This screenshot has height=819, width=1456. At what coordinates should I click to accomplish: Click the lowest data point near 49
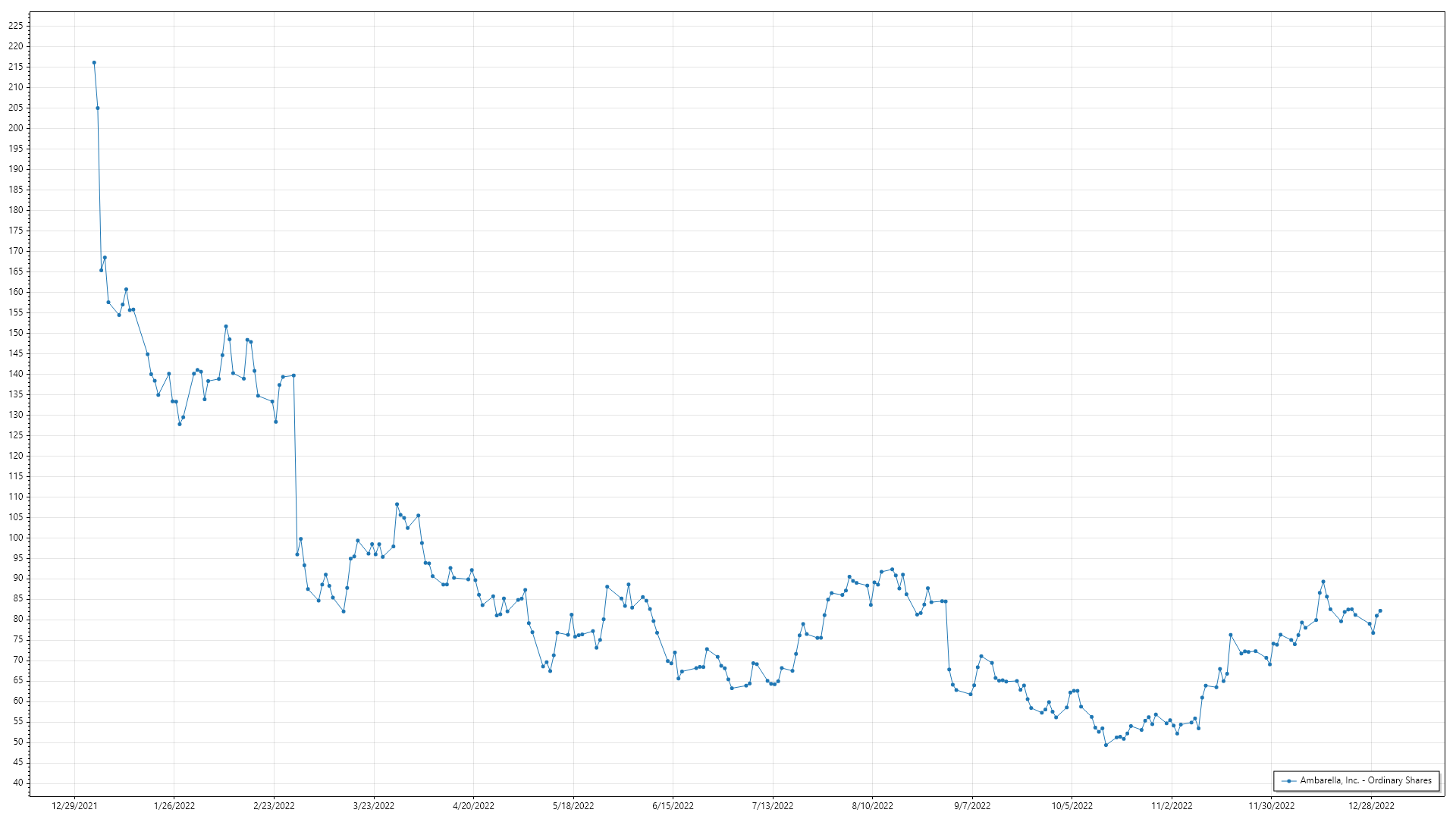tap(1106, 745)
